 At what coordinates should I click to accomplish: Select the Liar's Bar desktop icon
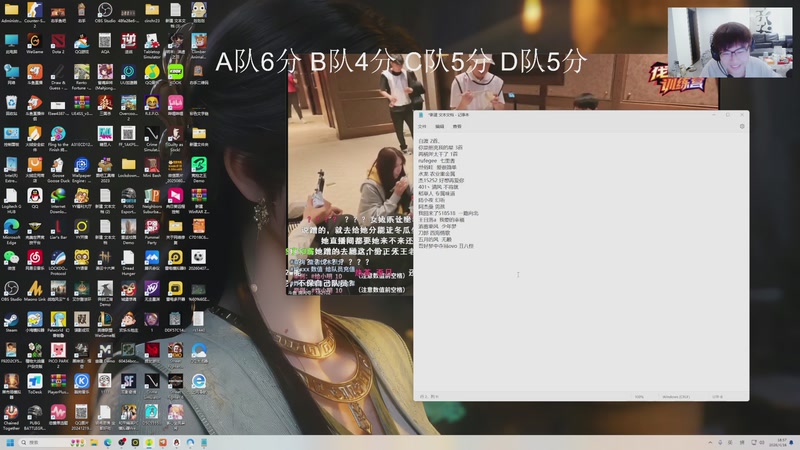point(58,230)
